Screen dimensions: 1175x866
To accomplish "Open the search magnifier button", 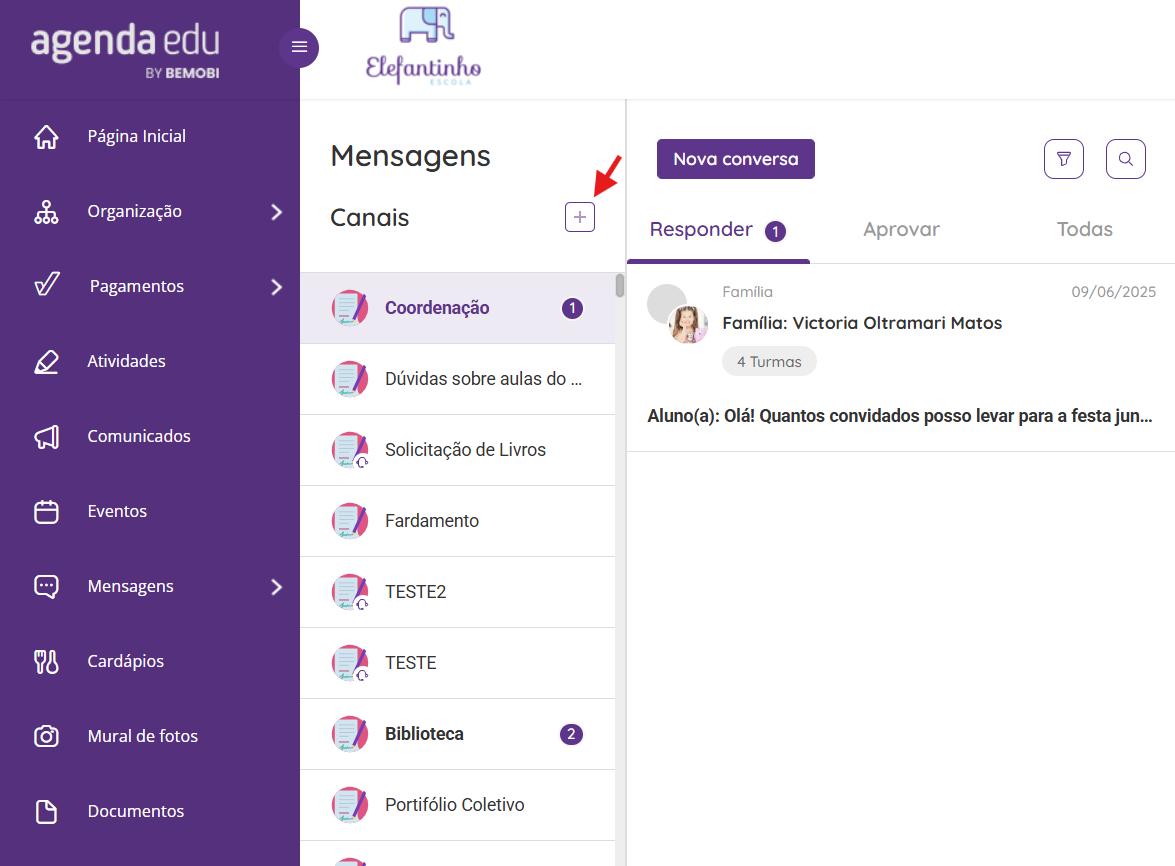I will pos(1126,159).
